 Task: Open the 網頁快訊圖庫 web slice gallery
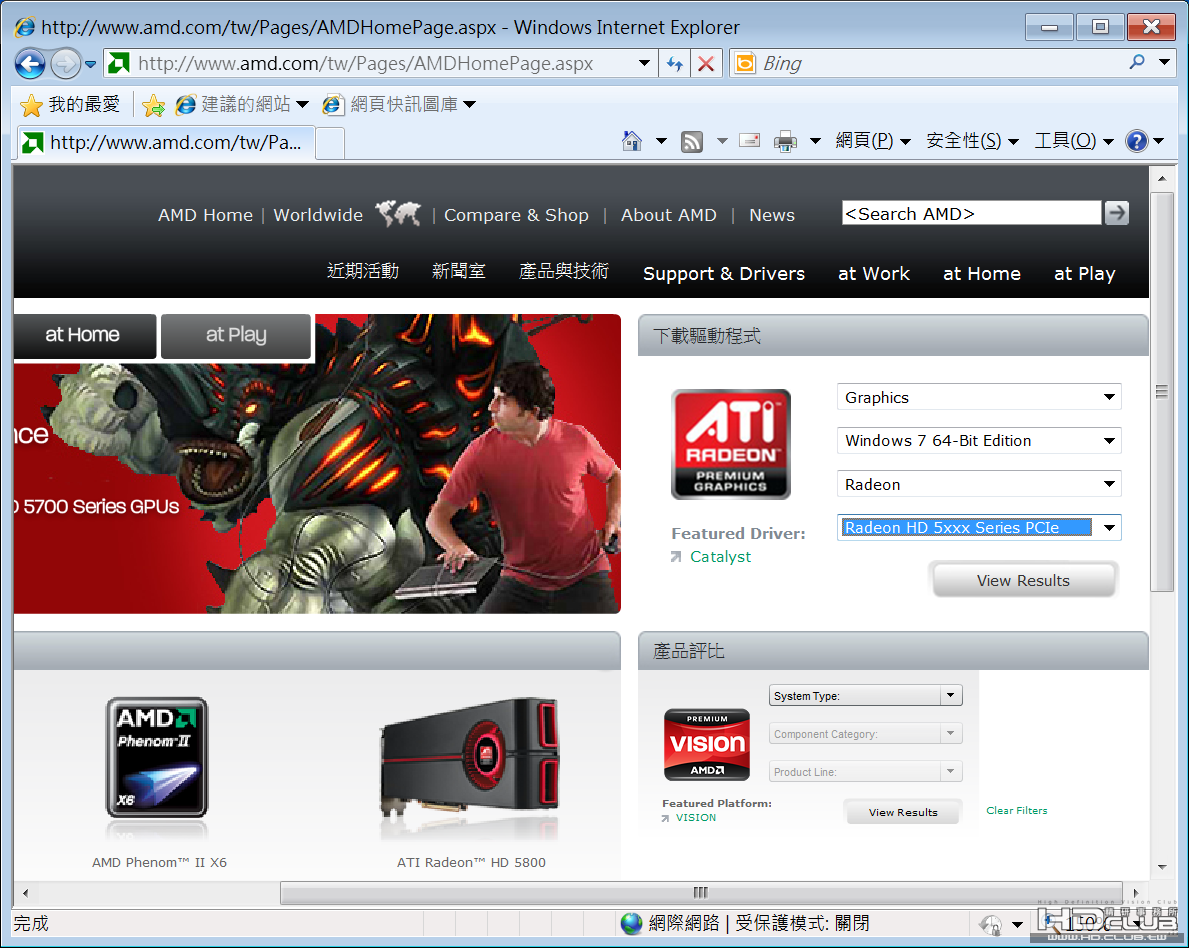(399, 105)
